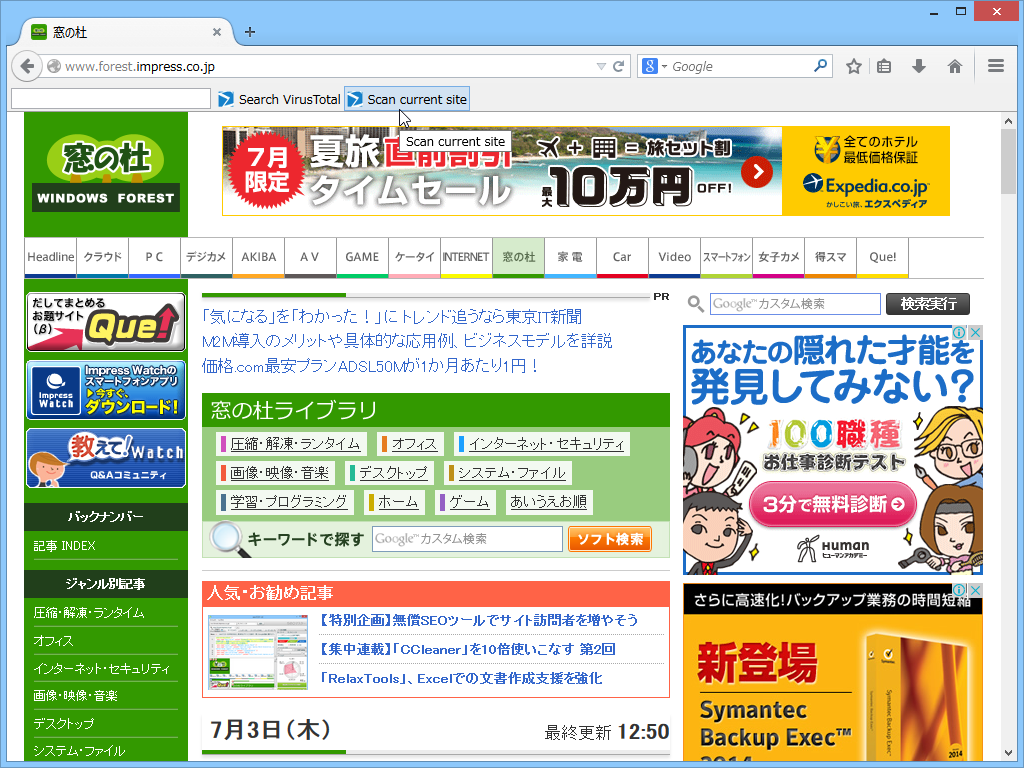Open a new tab with the plus button
The width and height of the screenshot is (1024, 768).
(250, 32)
